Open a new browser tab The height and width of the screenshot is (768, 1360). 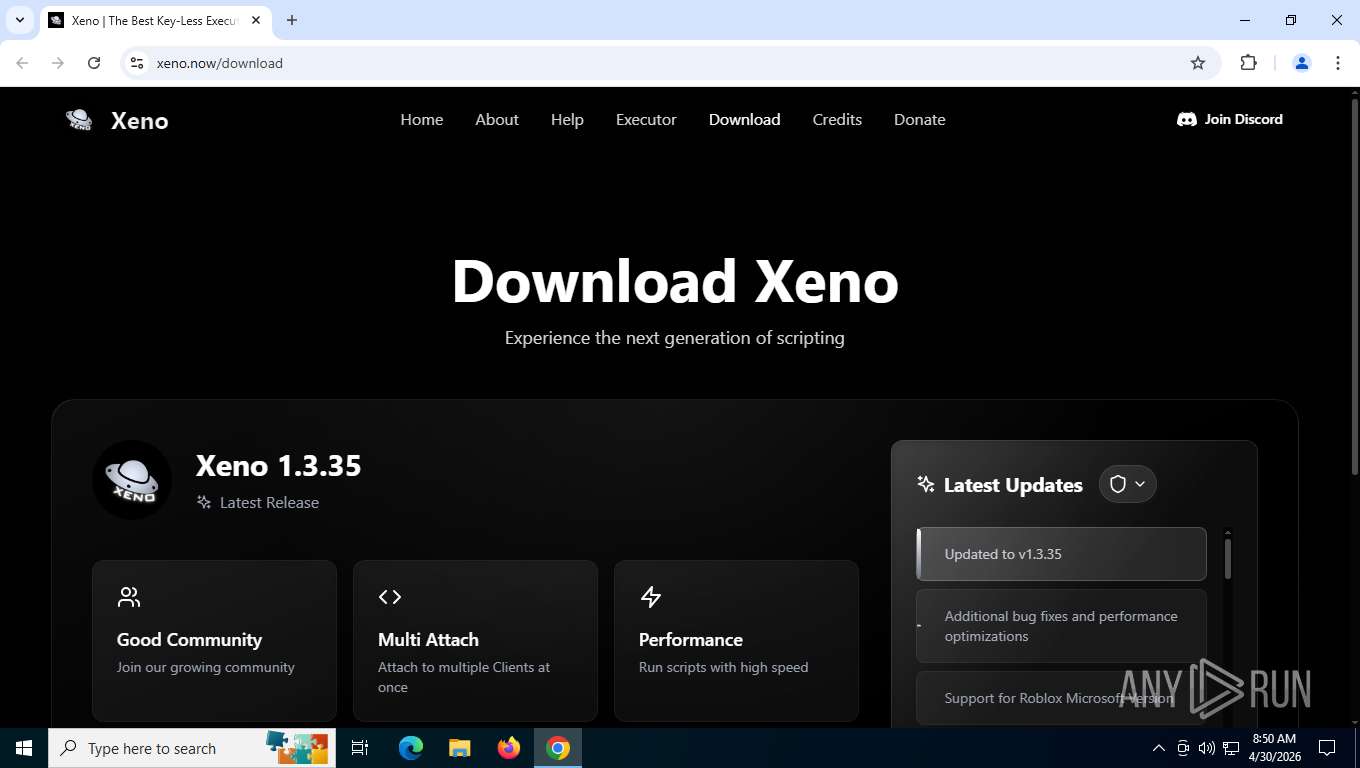[x=292, y=20]
